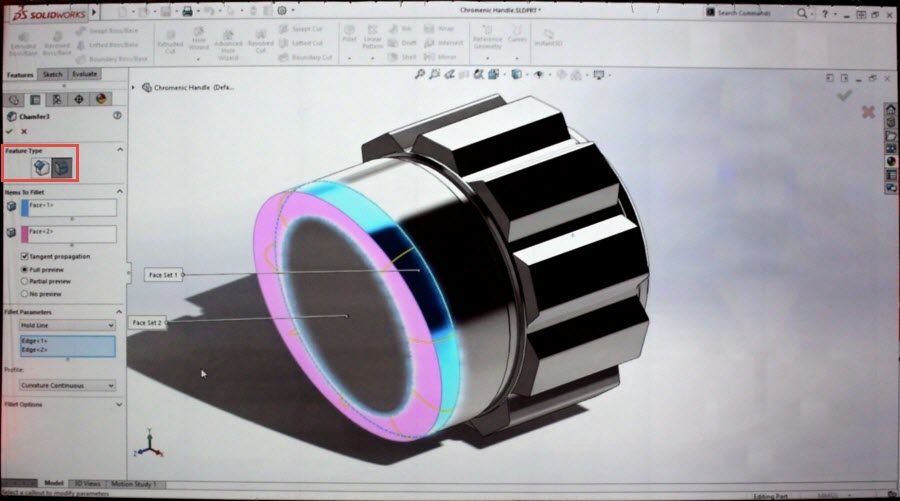900x501 pixels.
Task: Cancel Chamfer3 with the red X in the panel
Action: click(24, 131)
